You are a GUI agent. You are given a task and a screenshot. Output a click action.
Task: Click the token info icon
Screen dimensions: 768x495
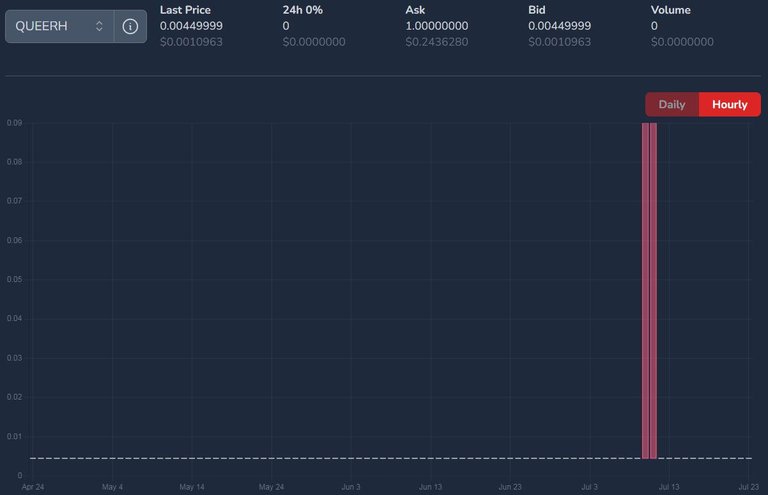tap(130, 26)
